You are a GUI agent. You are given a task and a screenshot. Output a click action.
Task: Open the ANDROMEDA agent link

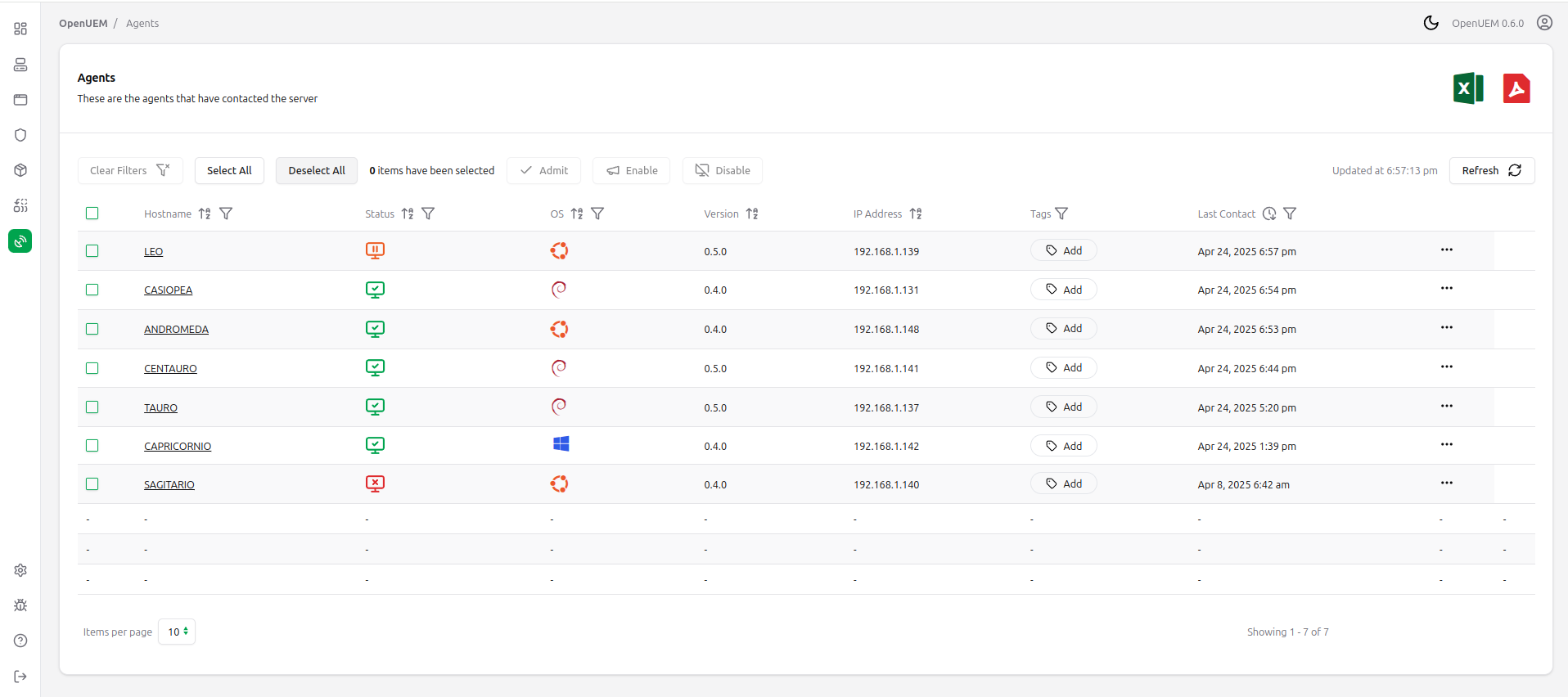(177, 329)
